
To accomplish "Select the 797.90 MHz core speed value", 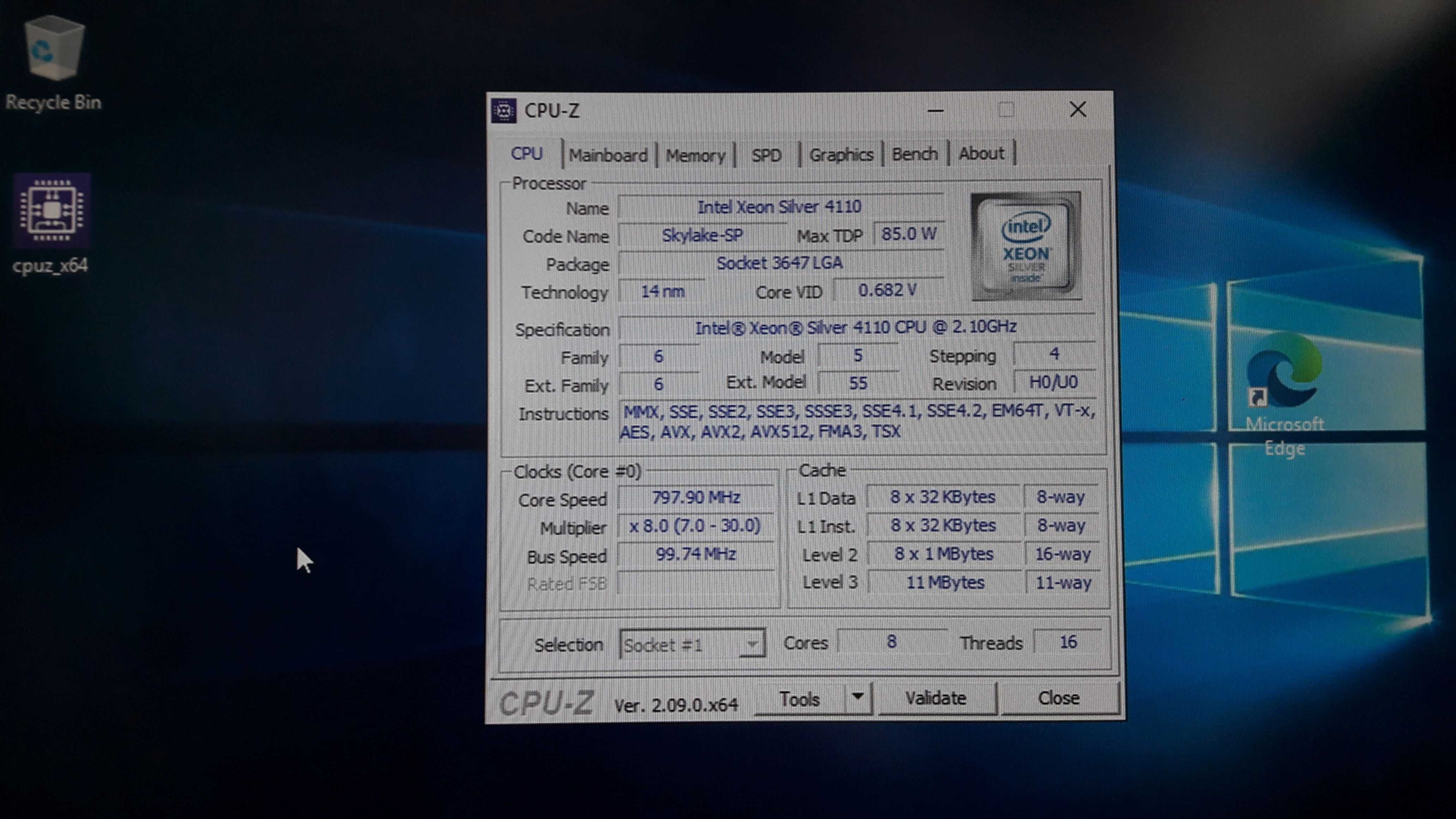I will [x=696, y=498].
